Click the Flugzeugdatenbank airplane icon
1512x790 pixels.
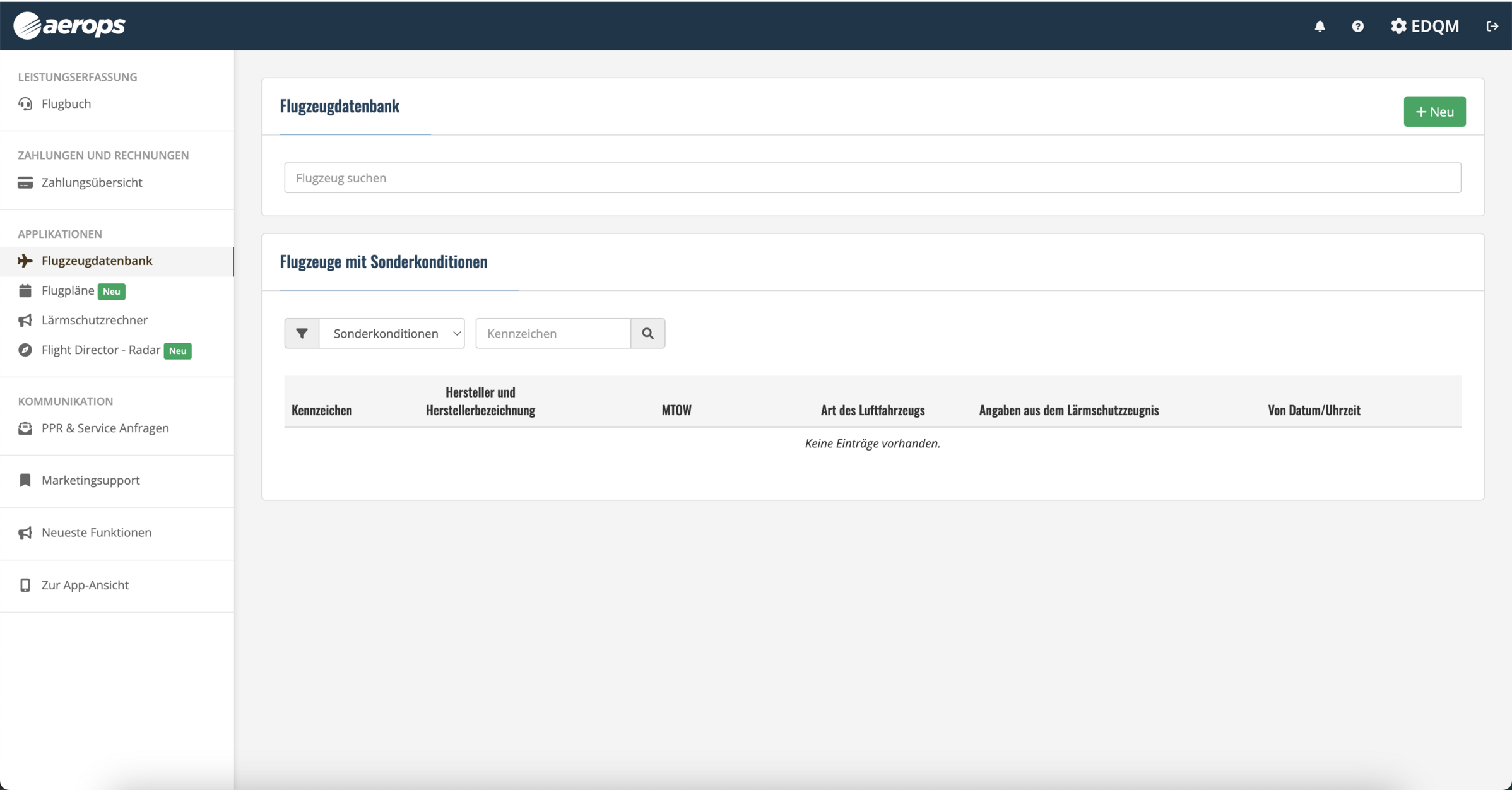point(25,261)
